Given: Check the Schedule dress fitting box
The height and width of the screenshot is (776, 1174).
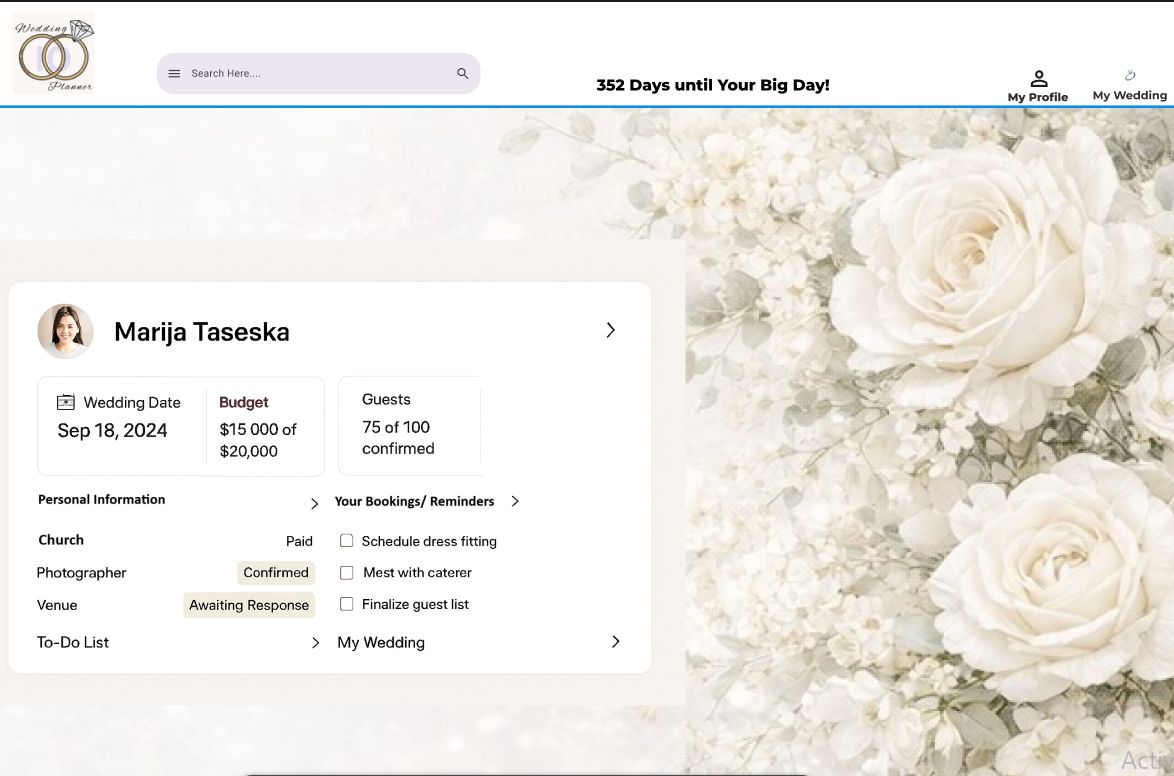Looking at the screenshot, I should (347, 541).
